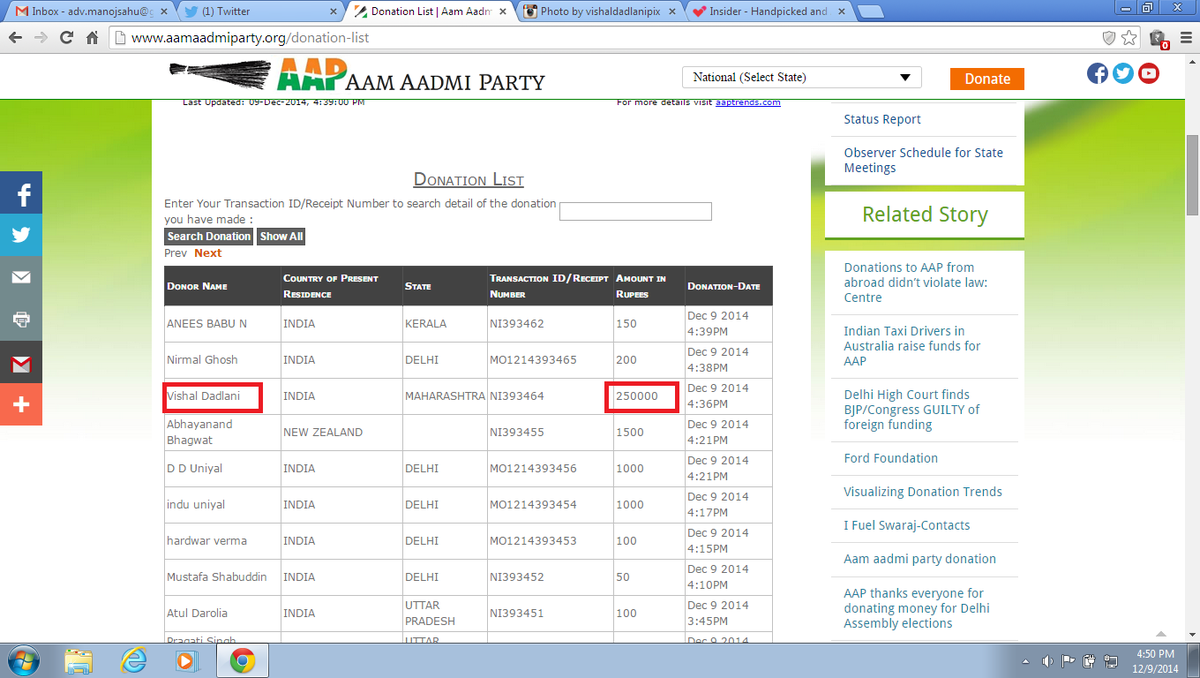Open Delhi High Court finds BJP/Congress story

(912, 409)
